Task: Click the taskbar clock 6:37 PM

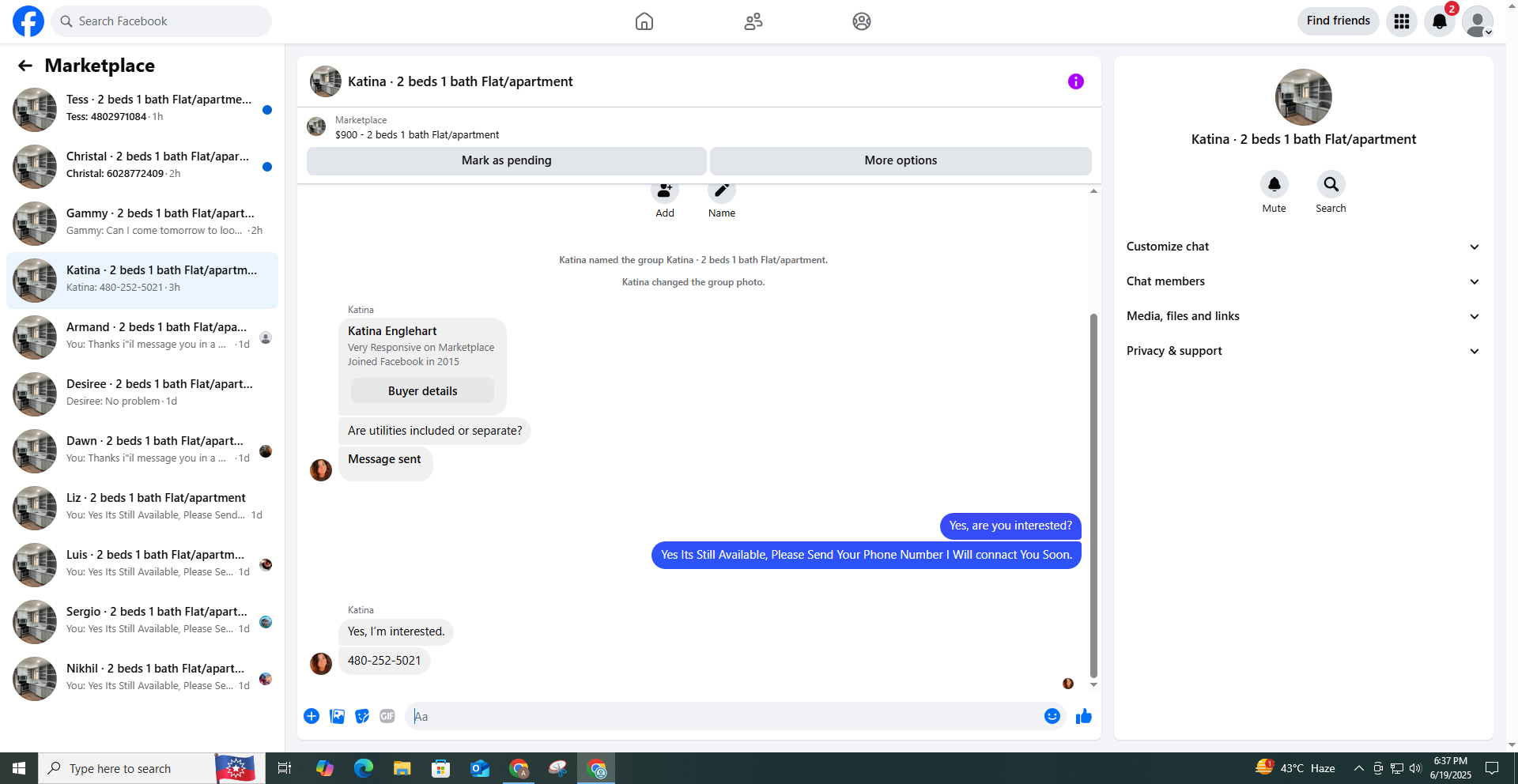Action: 1450,767
